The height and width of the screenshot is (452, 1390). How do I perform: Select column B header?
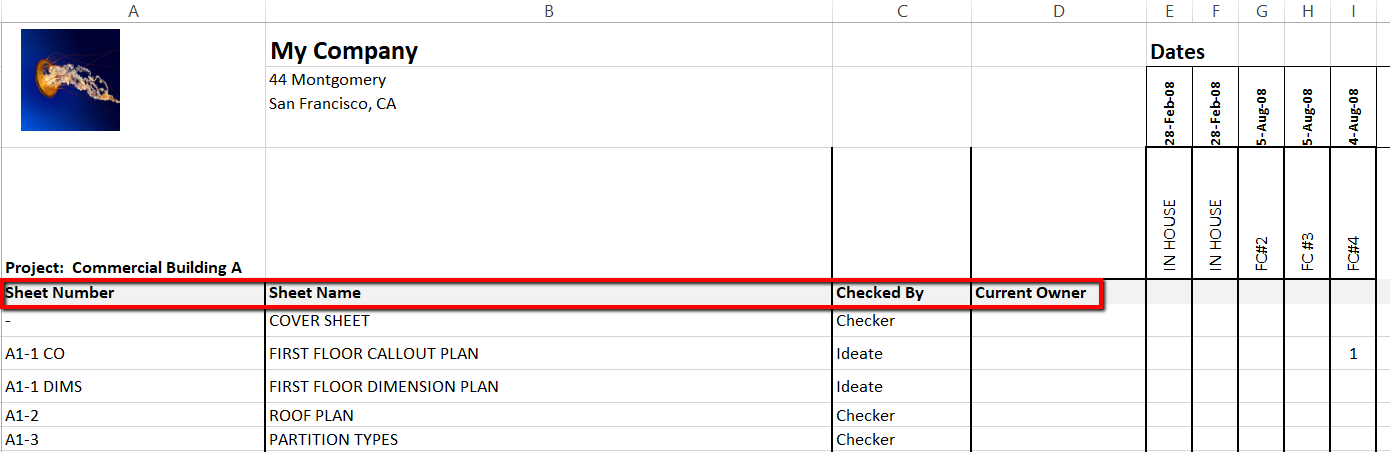tap(548, 11)
